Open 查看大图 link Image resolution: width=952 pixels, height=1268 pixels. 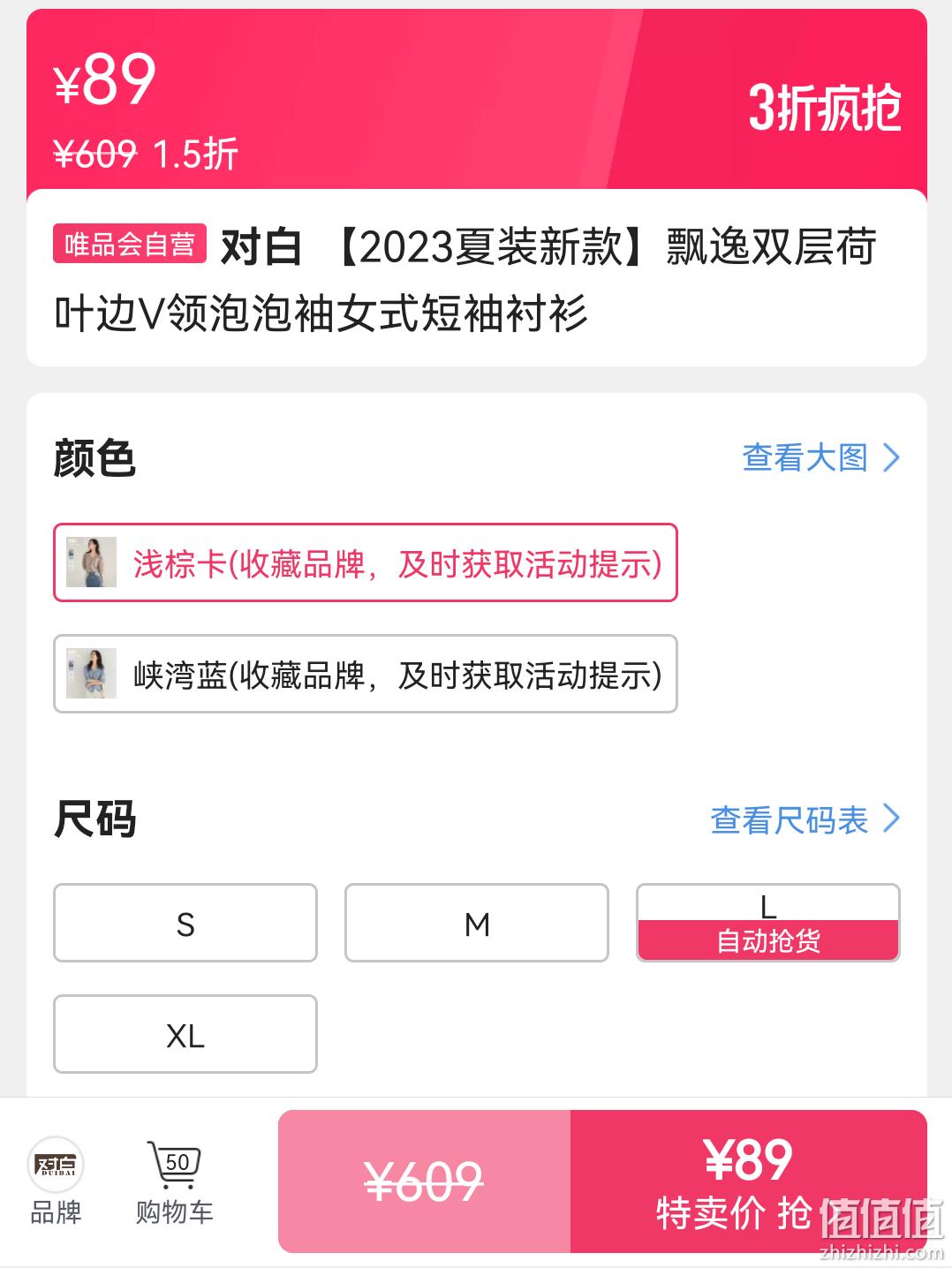pos(805,457)
